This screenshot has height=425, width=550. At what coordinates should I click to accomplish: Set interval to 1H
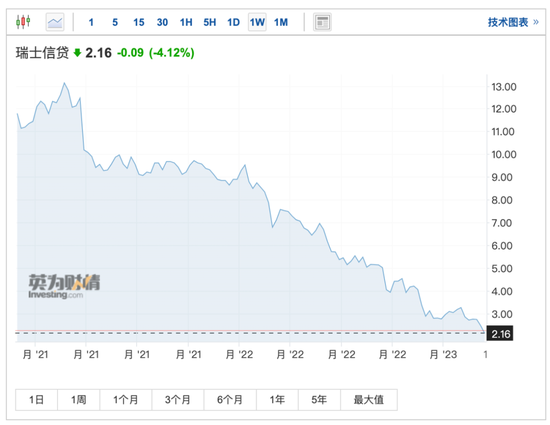pyautogui.click(x=186, y=22)
